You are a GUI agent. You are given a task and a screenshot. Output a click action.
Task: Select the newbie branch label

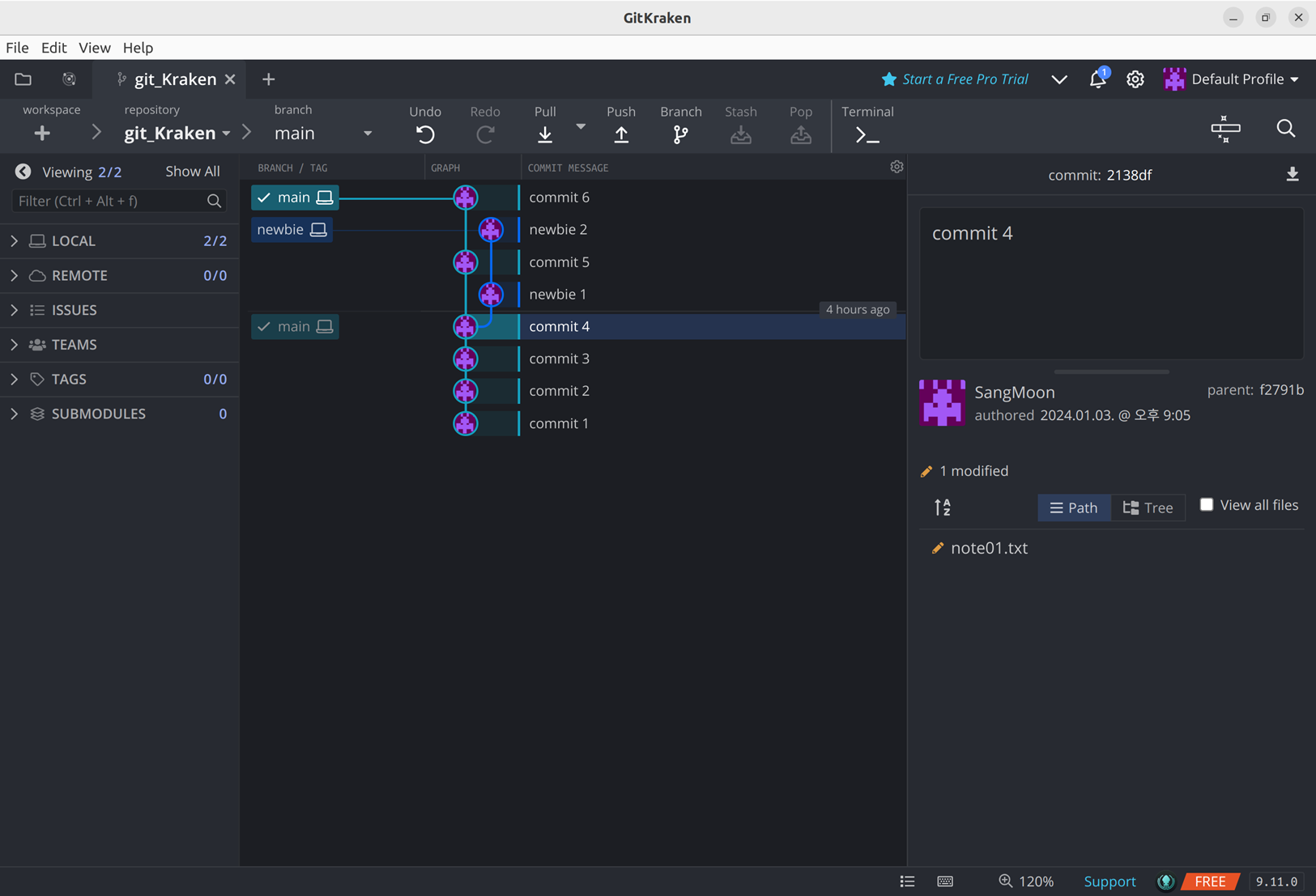click(292, 230)
